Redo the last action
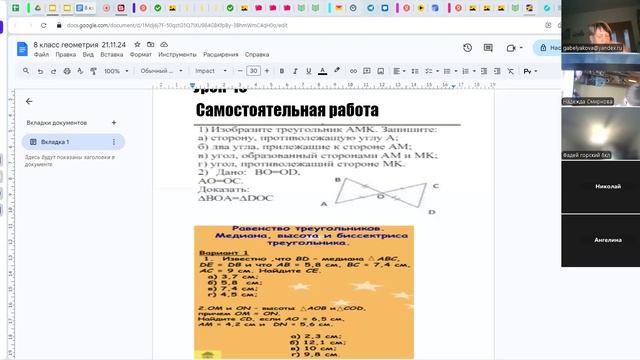 [53, 71]
